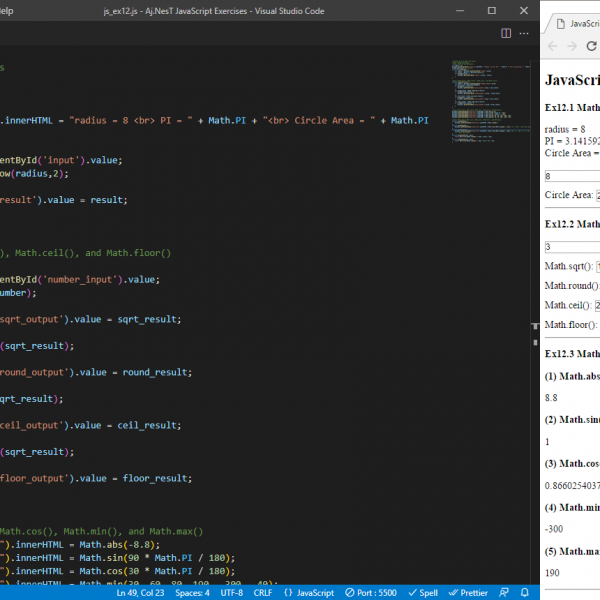The height and width of the screenshot is (600, 600).
Task: Open the Spaces: 4 indentation setting
Action: [193, 592]
